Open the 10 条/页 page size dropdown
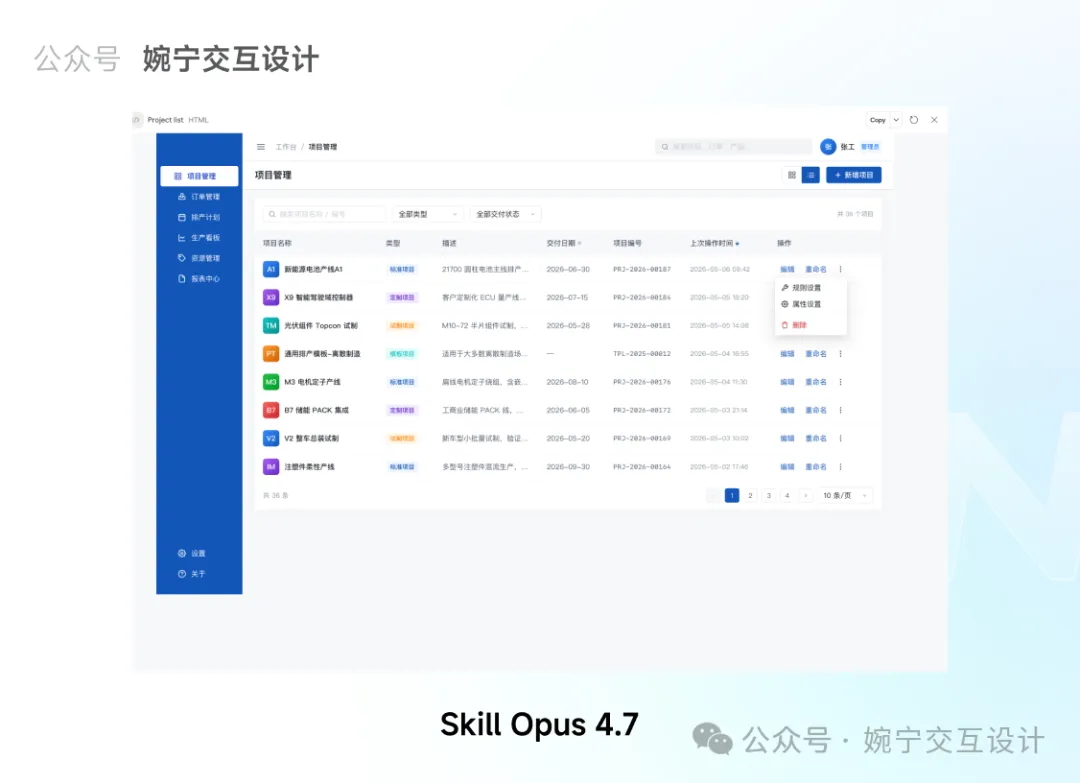Image resolution: width=1080 pixels, height=783 pixels. 844,496
